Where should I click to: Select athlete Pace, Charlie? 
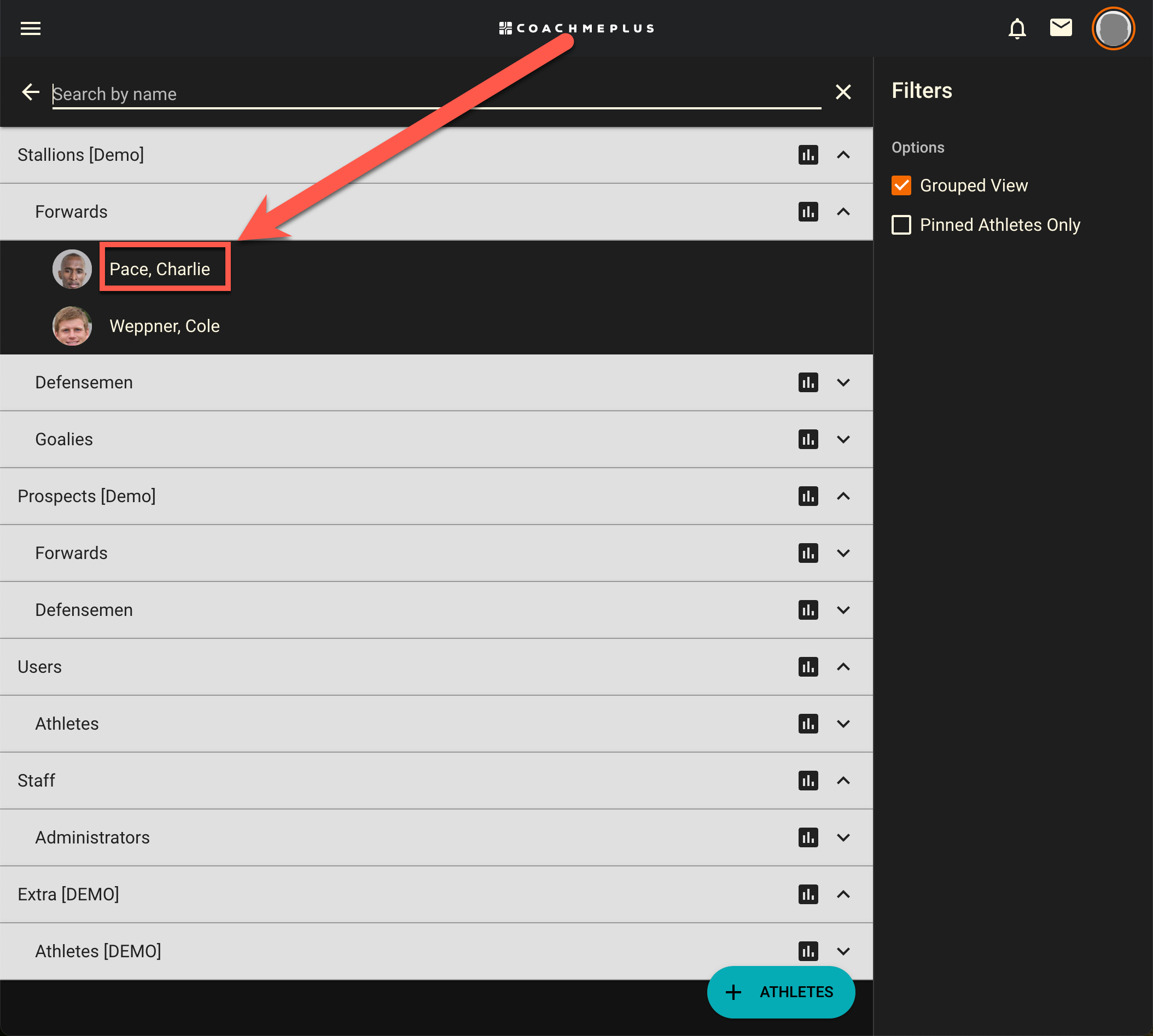click(160, 269)
